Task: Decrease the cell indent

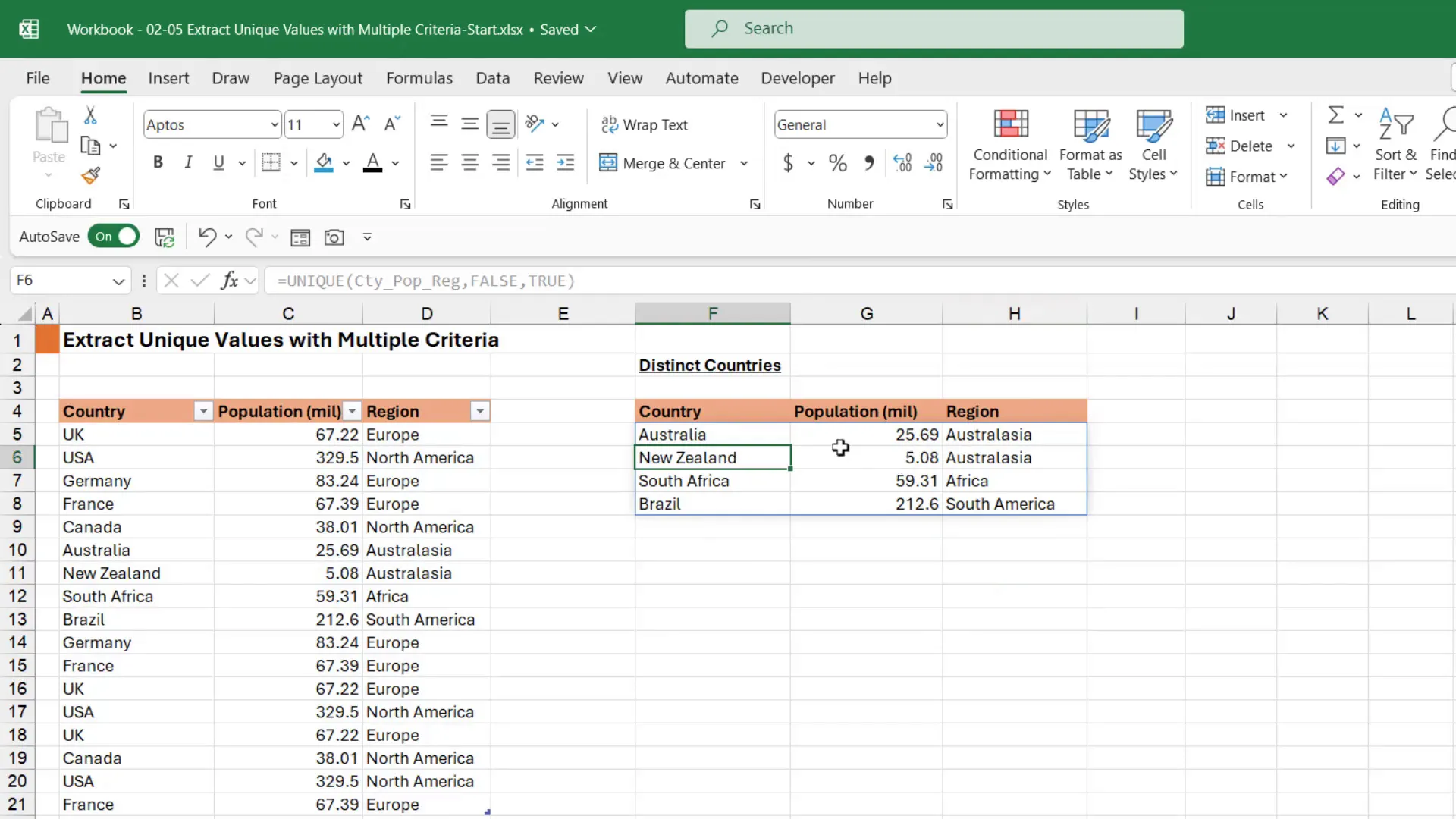Action: (x=535, y=162)
